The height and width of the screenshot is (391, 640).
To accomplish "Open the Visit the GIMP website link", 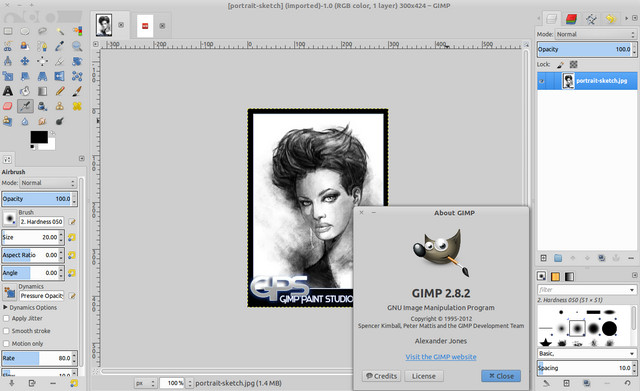I will pyautogui.click(x=441, y=357).
